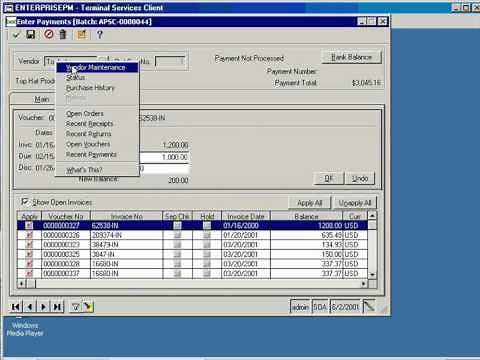Toggle Sep Chk checkbox for invoice 62538-IN
The height and width of the screenshot is (360, 480).
(x=177, y=225)
